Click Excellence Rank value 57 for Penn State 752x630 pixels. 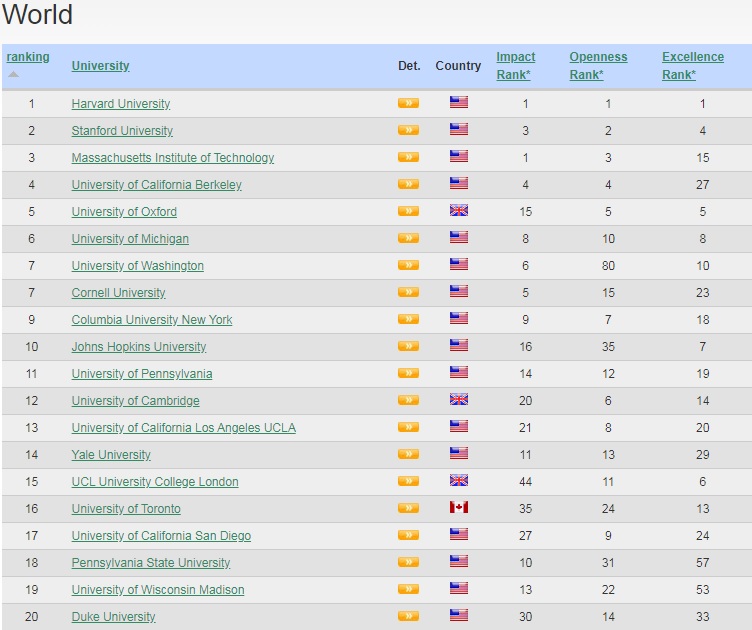[x=703, y=562]
